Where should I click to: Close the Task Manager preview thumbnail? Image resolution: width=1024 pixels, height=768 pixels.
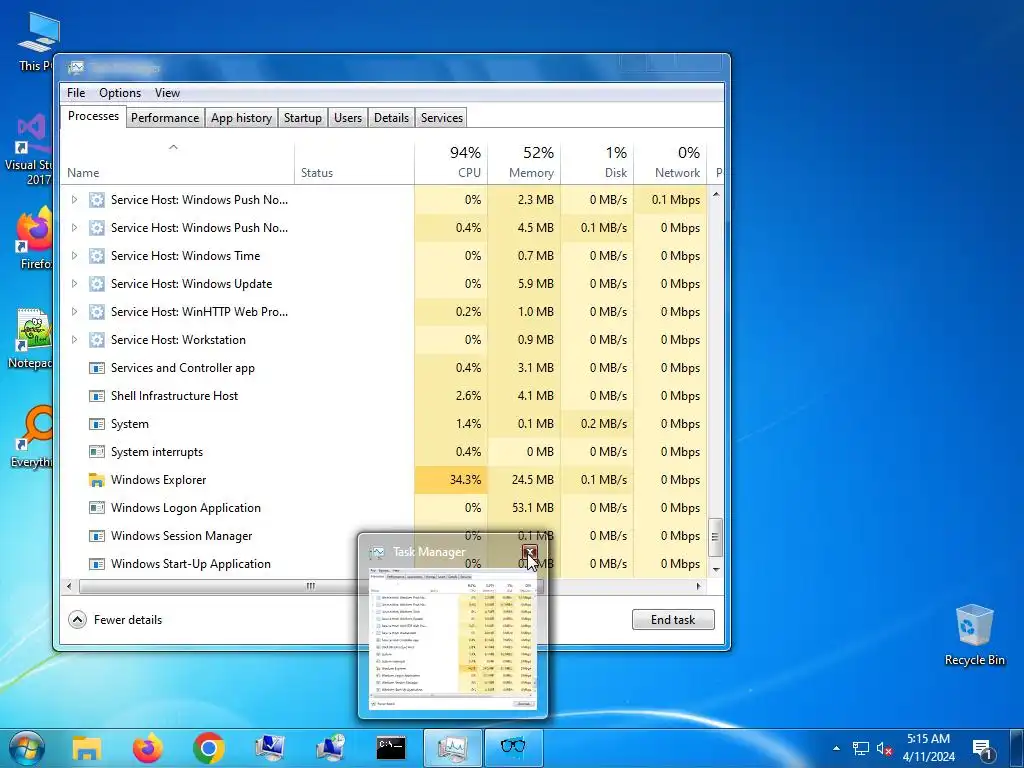[530, 552]
